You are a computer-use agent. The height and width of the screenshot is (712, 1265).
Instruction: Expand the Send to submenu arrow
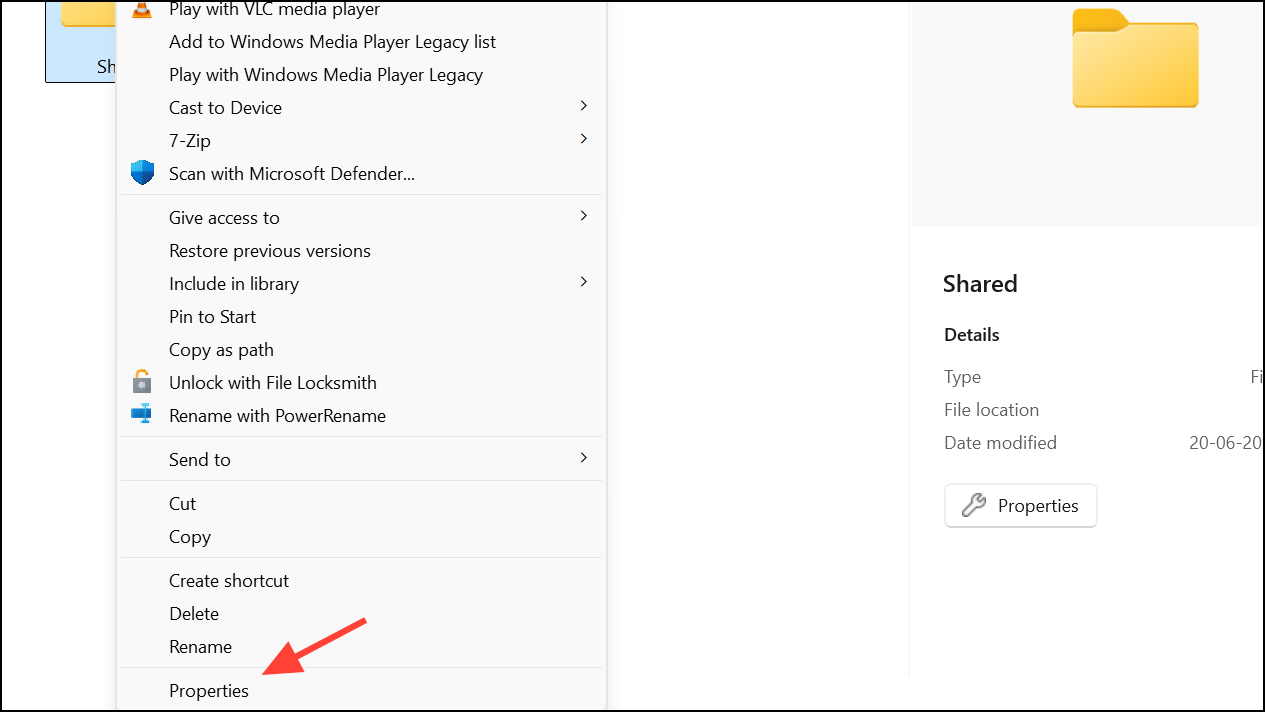coord(584,458)
